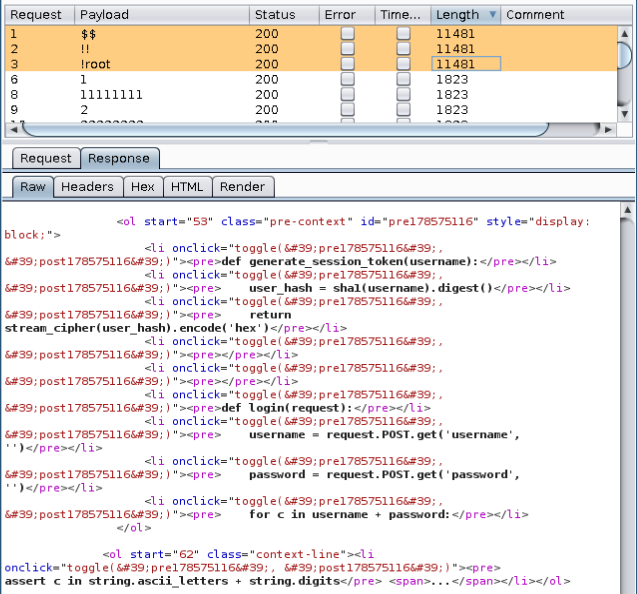Viewport: 637px width, 594px height.
Task: Toggle Timeout checkbox for payload !!
Action: click(403, 48)
